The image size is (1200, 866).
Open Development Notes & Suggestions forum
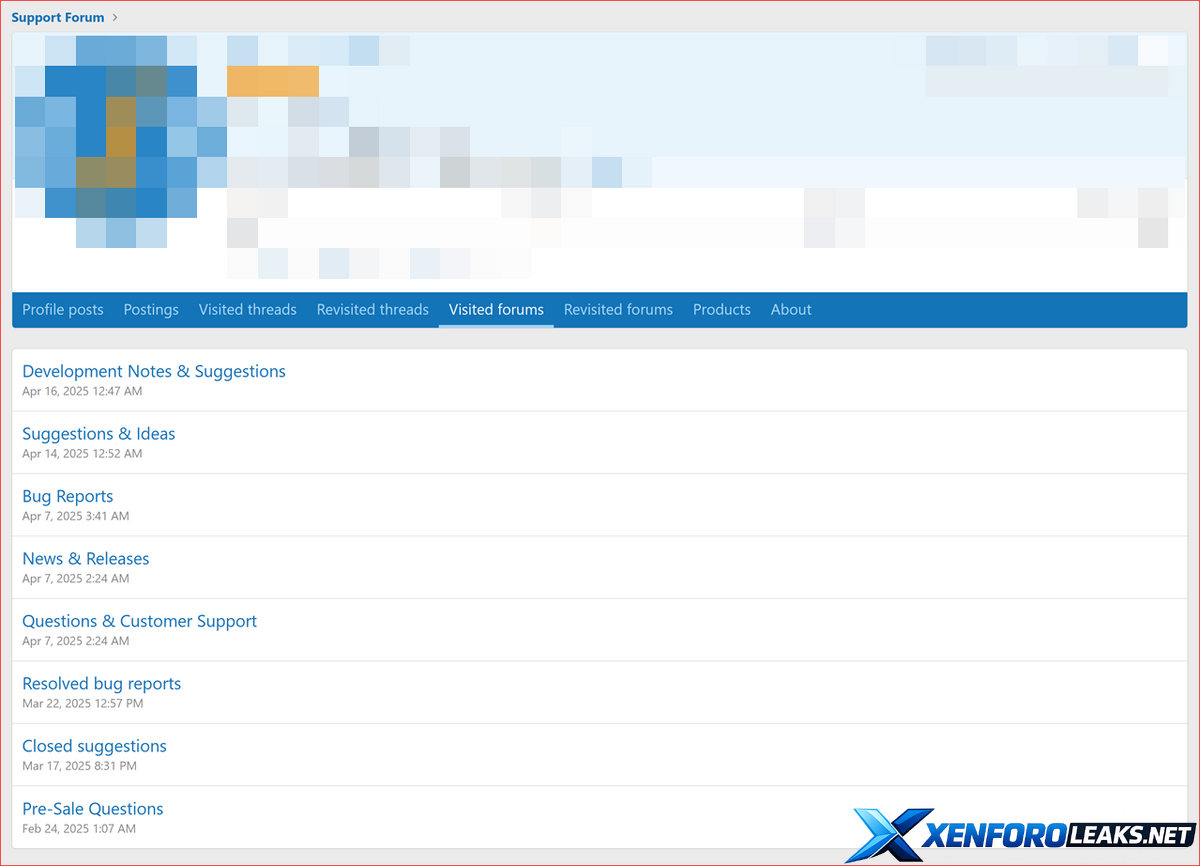point(154,371)
